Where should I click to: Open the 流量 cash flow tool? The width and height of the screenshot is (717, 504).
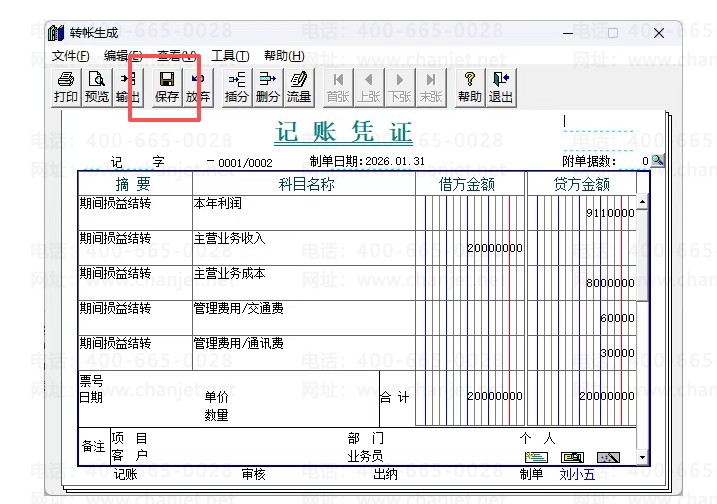[x=299, y=87]
